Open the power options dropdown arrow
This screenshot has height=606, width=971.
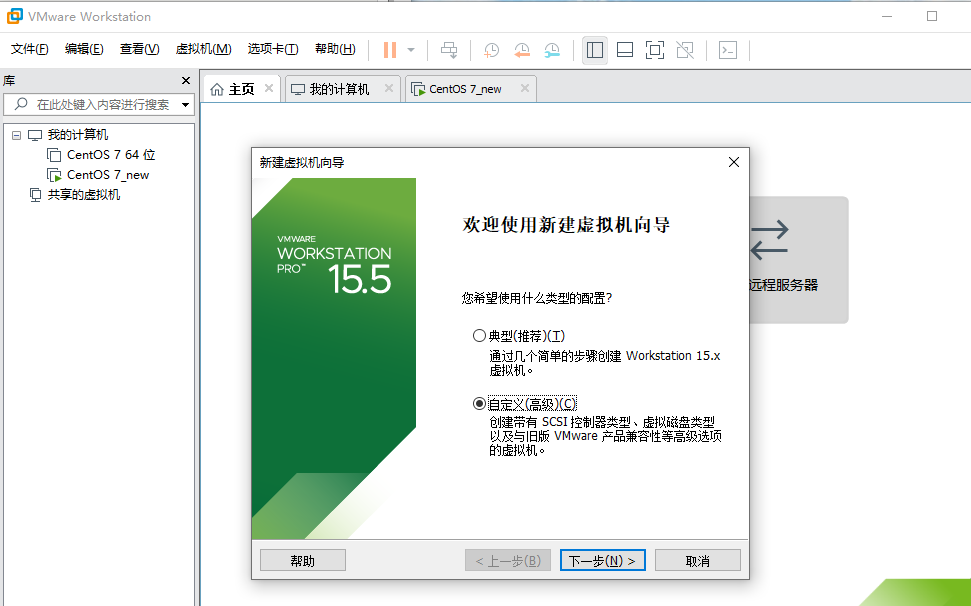pyautogui.click(x=411, y=50)
